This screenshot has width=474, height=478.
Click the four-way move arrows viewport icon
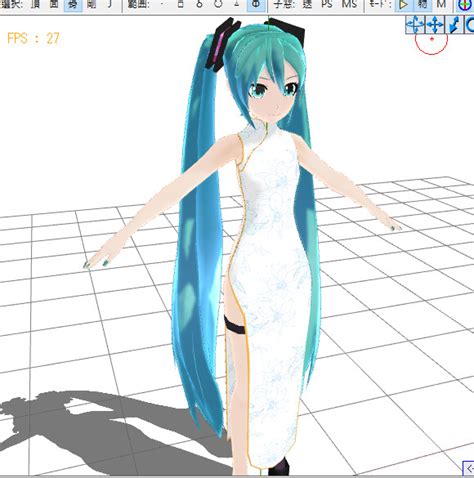click(x=435, y=24)
